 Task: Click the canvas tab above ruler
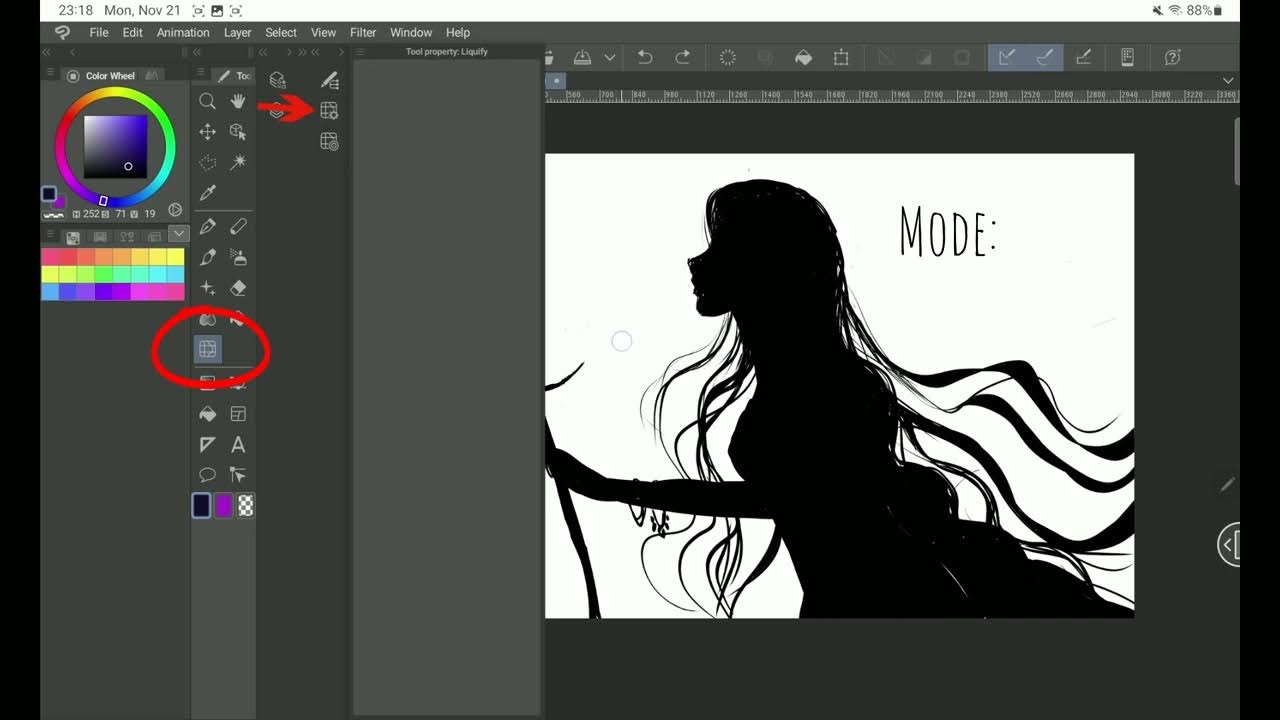(557, 81)
